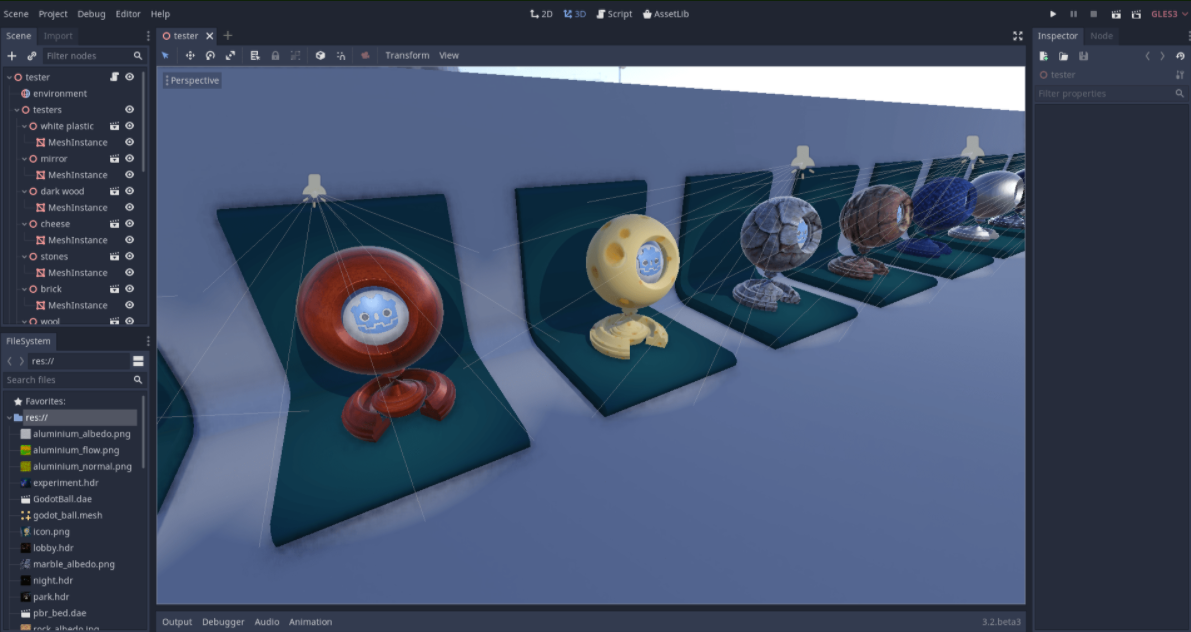Collapse the stones node
1191x632 pixels.
(24, 257)
